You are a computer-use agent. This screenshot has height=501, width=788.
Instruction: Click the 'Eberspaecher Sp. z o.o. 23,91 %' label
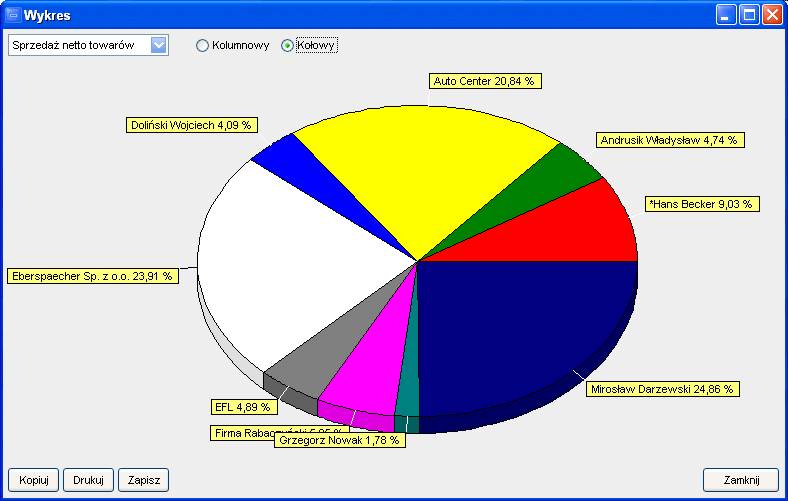click(x=93, y=276)
